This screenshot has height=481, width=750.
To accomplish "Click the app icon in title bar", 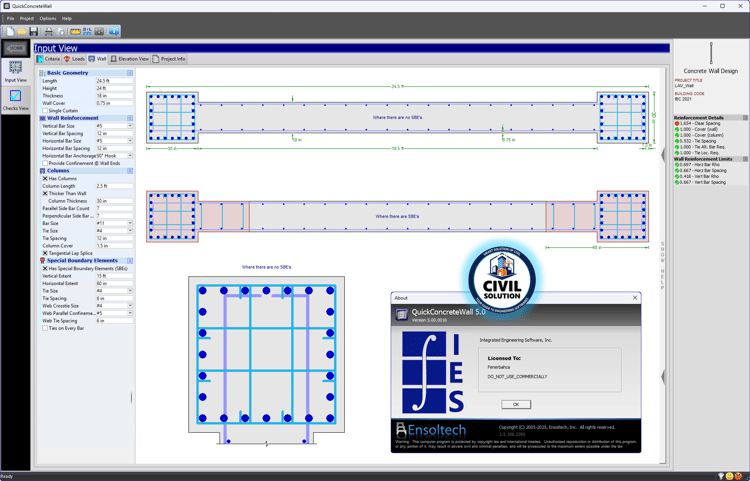I will (x=6, y=6).
